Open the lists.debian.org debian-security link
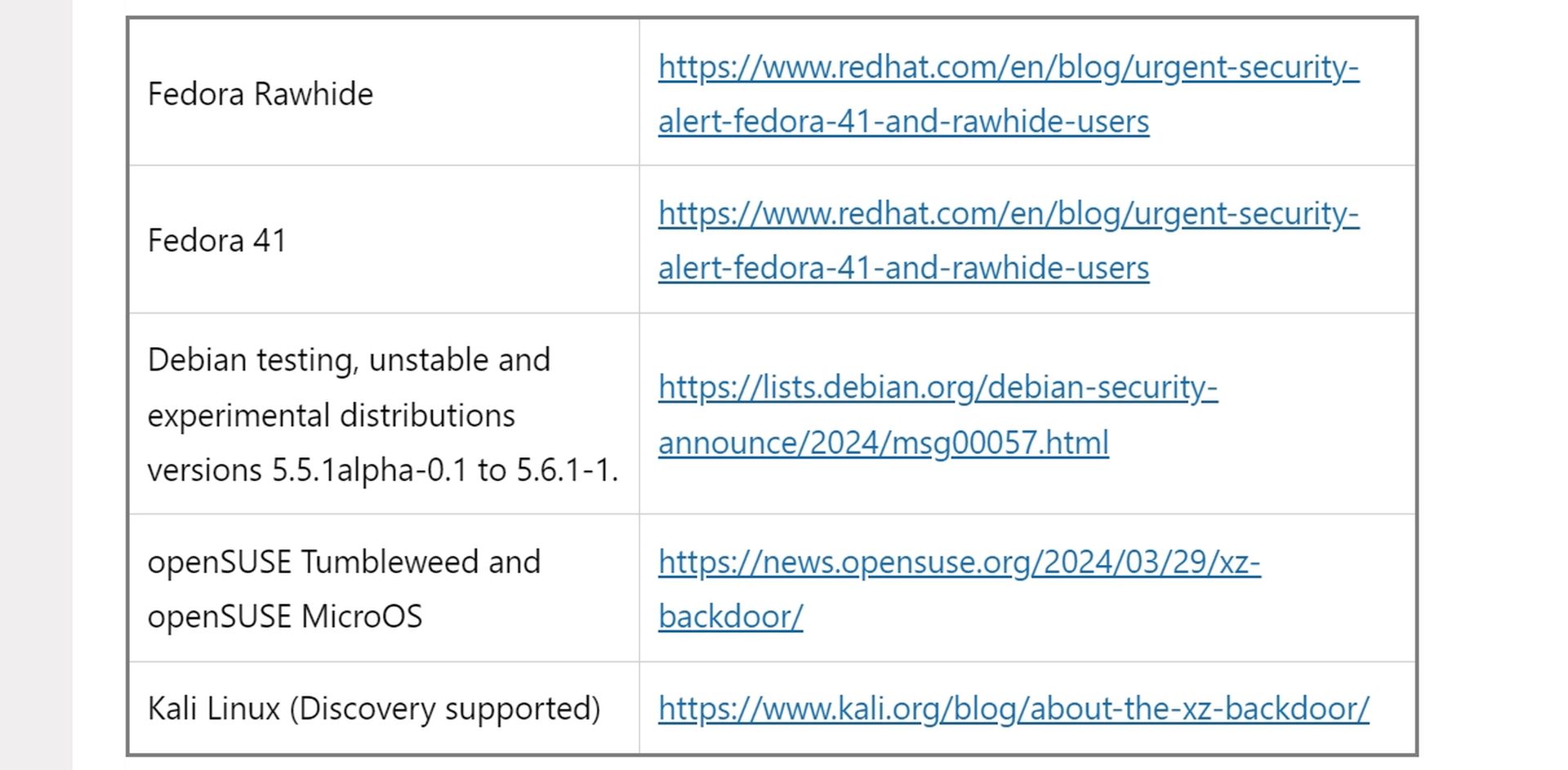The image size is (1568, 770). [938, 387]
